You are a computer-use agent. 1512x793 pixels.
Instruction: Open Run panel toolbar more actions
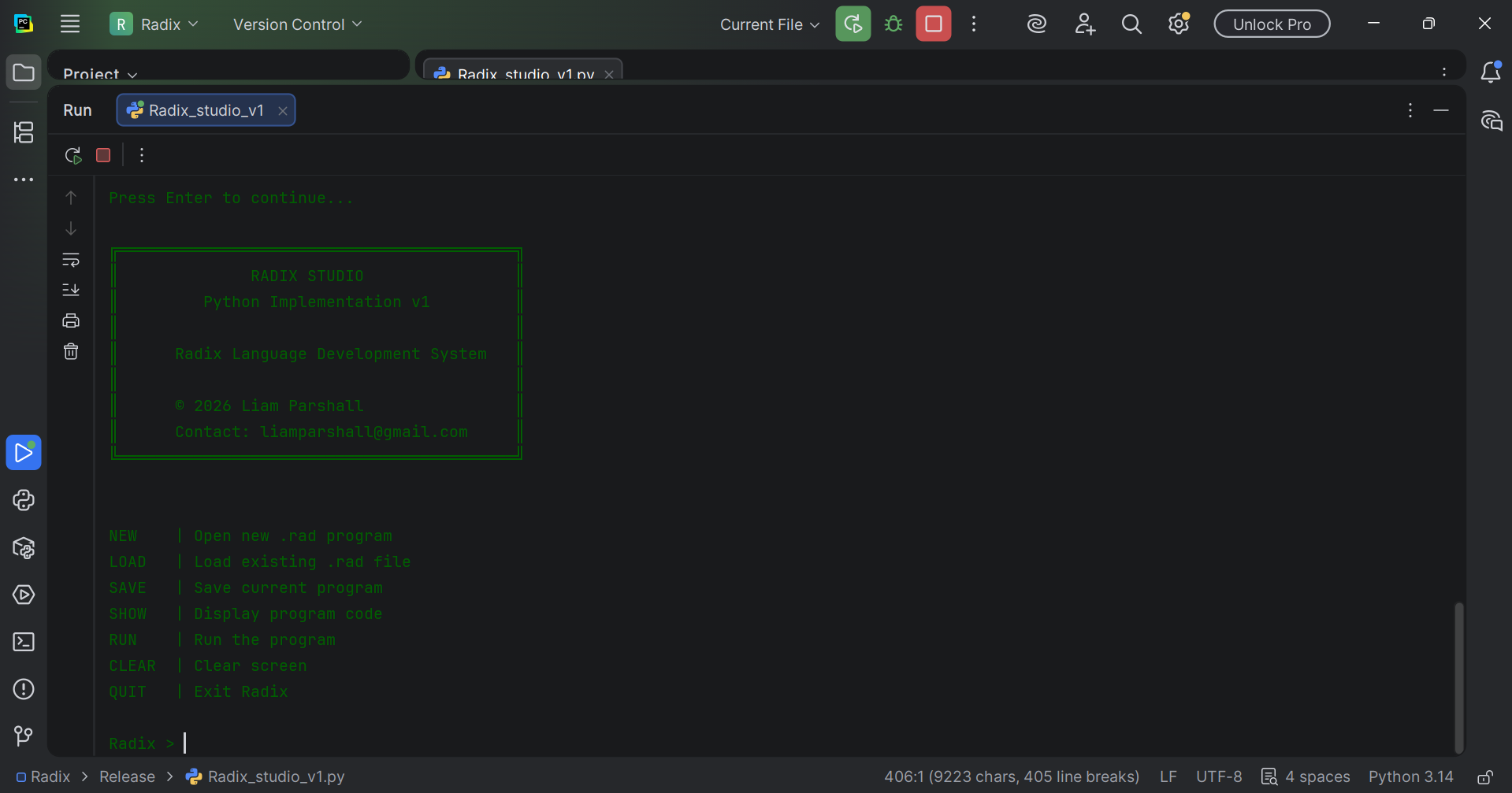click(x=142, y=155)
